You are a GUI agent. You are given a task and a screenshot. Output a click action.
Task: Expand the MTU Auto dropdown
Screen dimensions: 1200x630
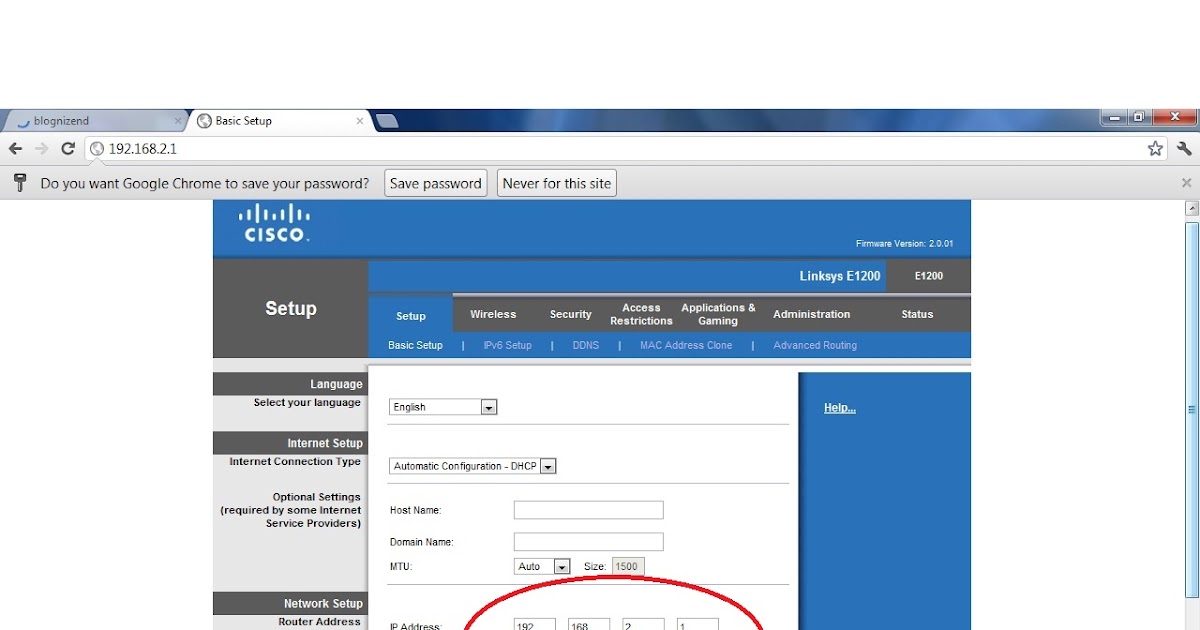point(542,566)
